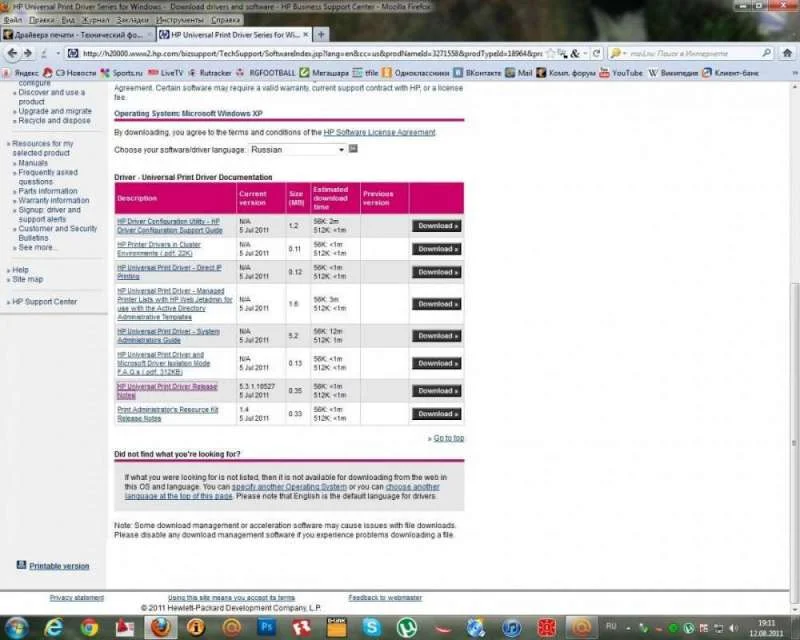Click the page vertical scrollbar thumb
Screen dimensions: 800x640
[794, 441]
